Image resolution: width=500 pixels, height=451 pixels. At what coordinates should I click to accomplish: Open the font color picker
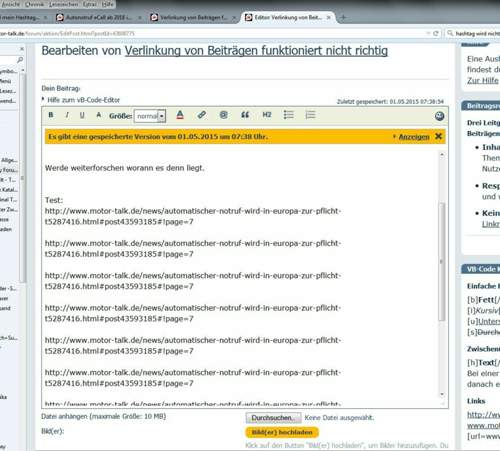point(180,115)
